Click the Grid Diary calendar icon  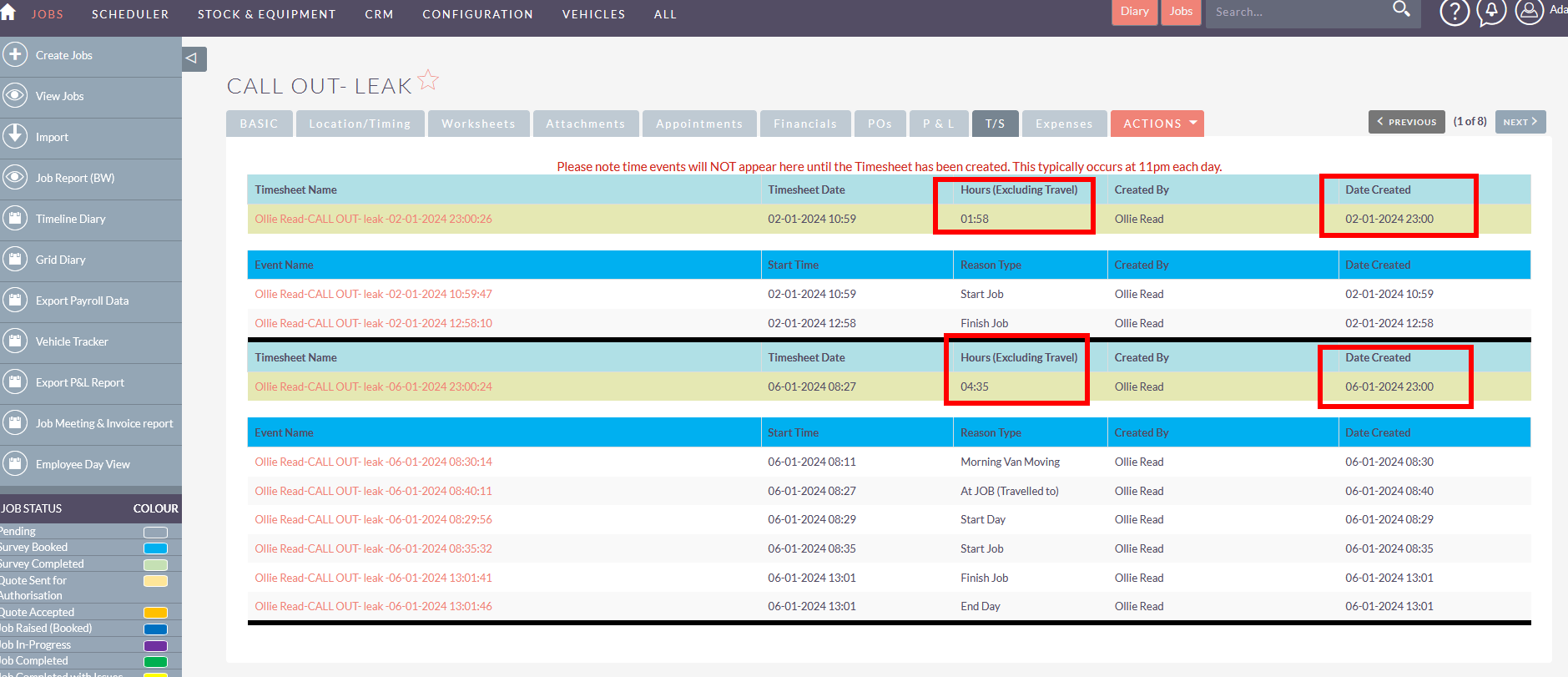tap(15, 260)
